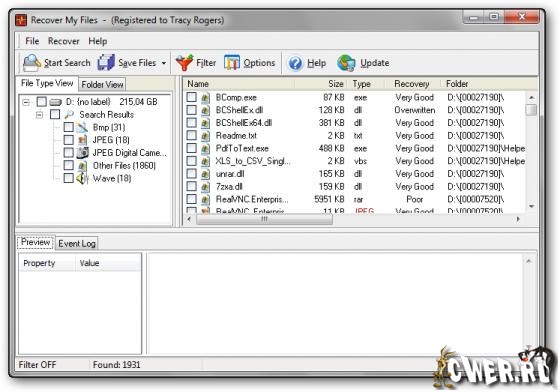Open the Recover menu
The image size is (560, 392).
(64, 41)
